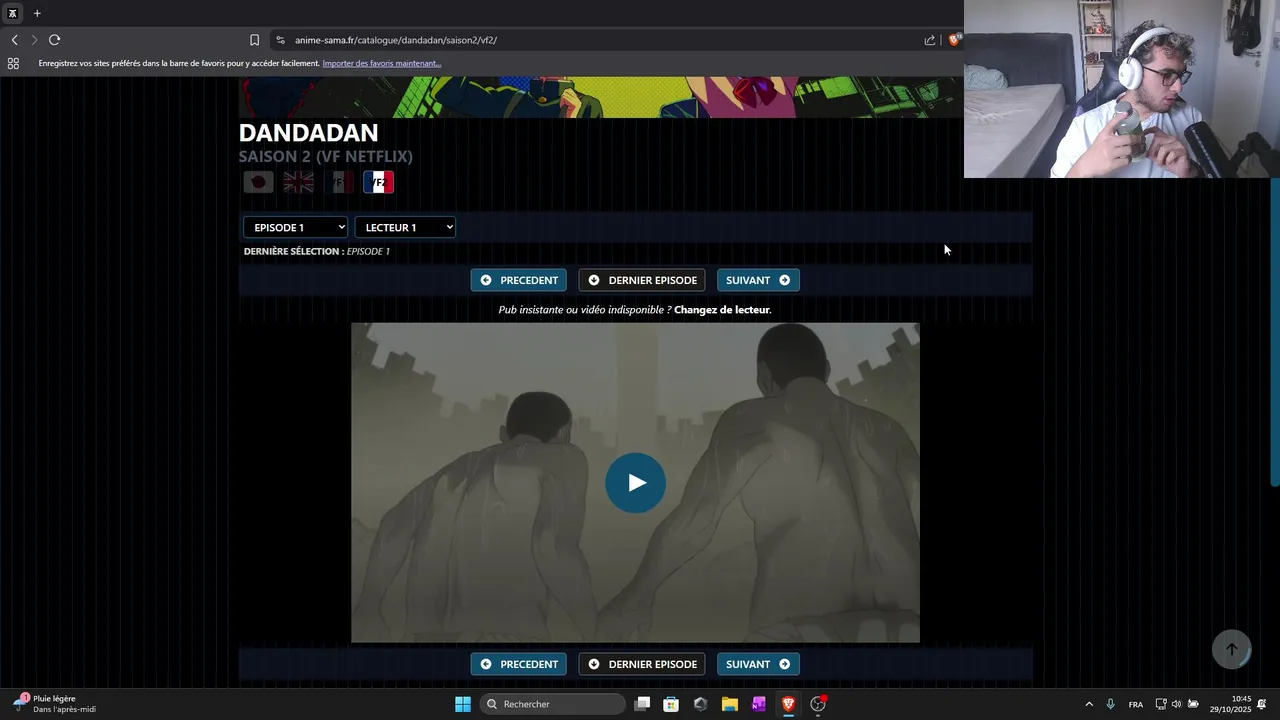
Task: Click the DANDADAN title heading
Action: click(308, 133)
